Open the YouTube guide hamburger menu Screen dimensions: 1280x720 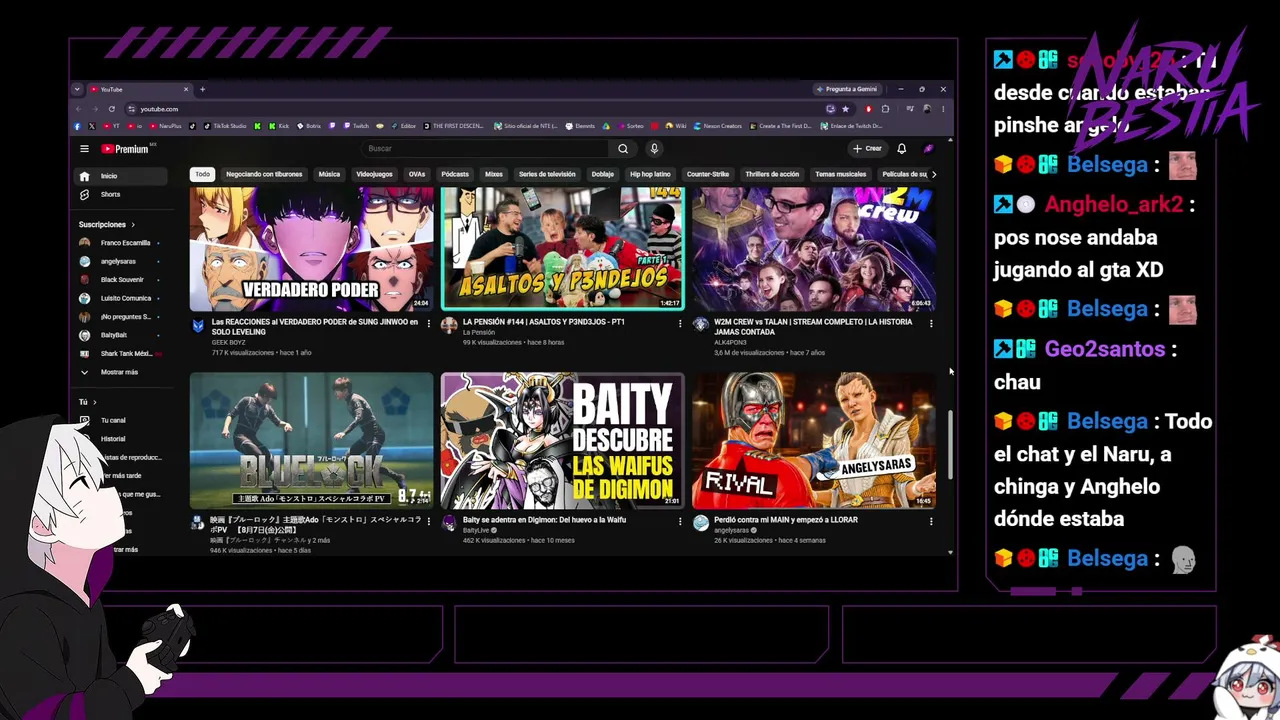[84, 149]
